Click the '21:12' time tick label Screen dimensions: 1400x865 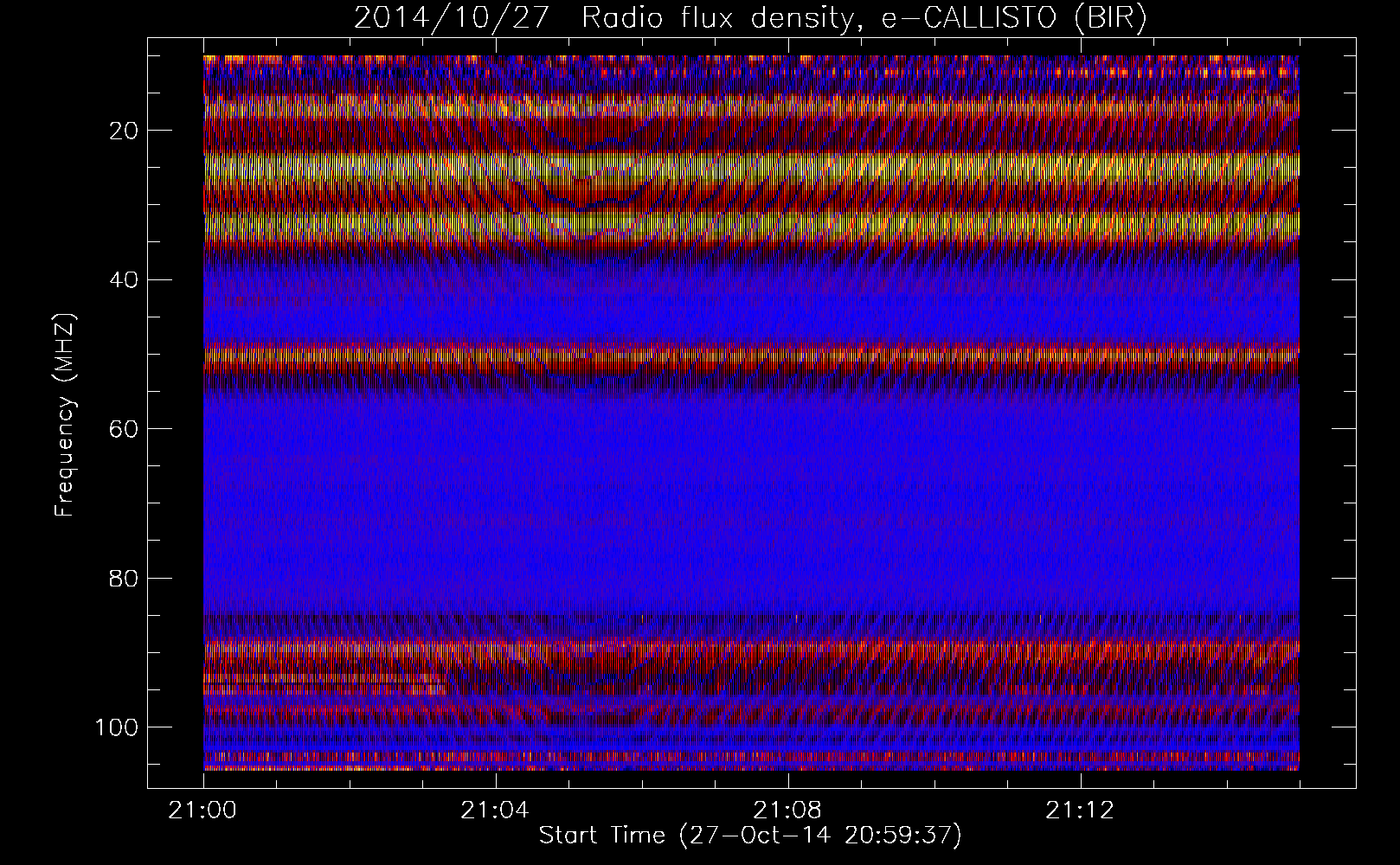point(1081,811)
